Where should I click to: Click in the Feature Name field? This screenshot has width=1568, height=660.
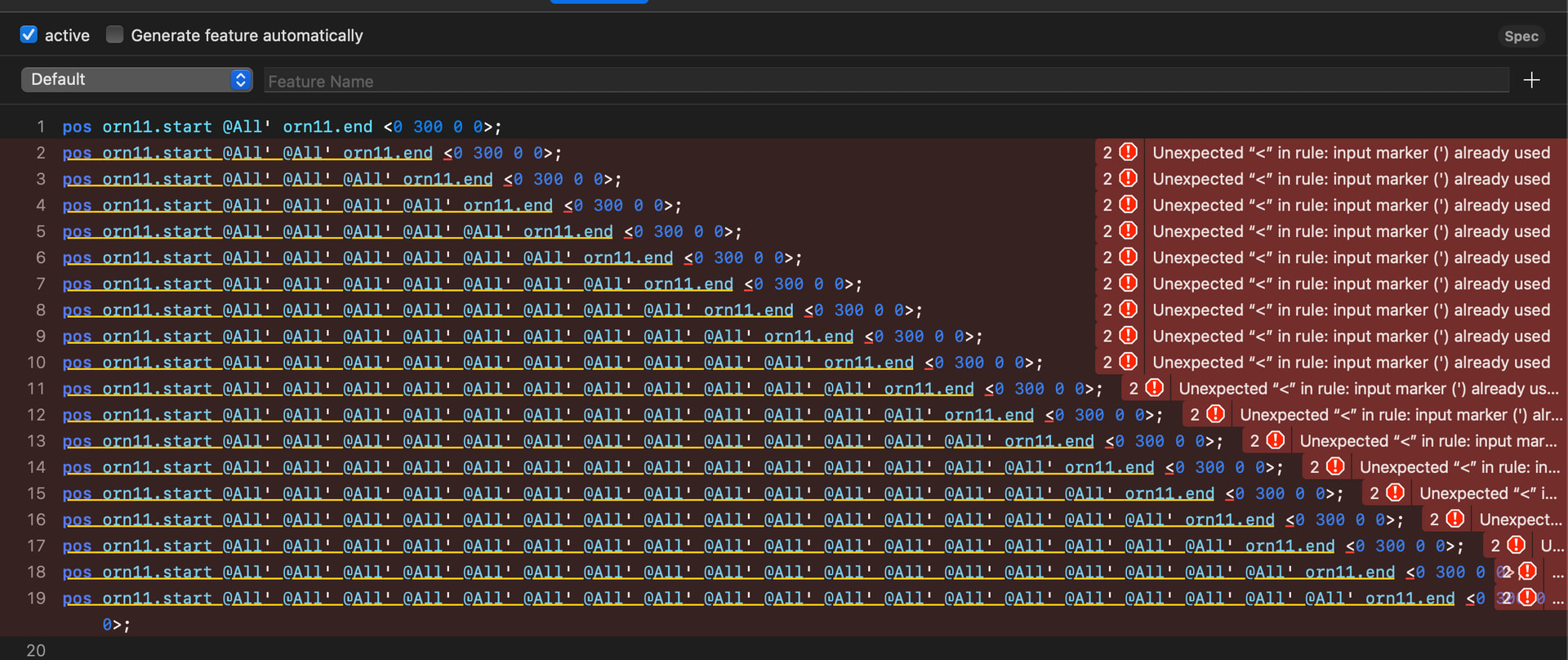pos(885,81)
